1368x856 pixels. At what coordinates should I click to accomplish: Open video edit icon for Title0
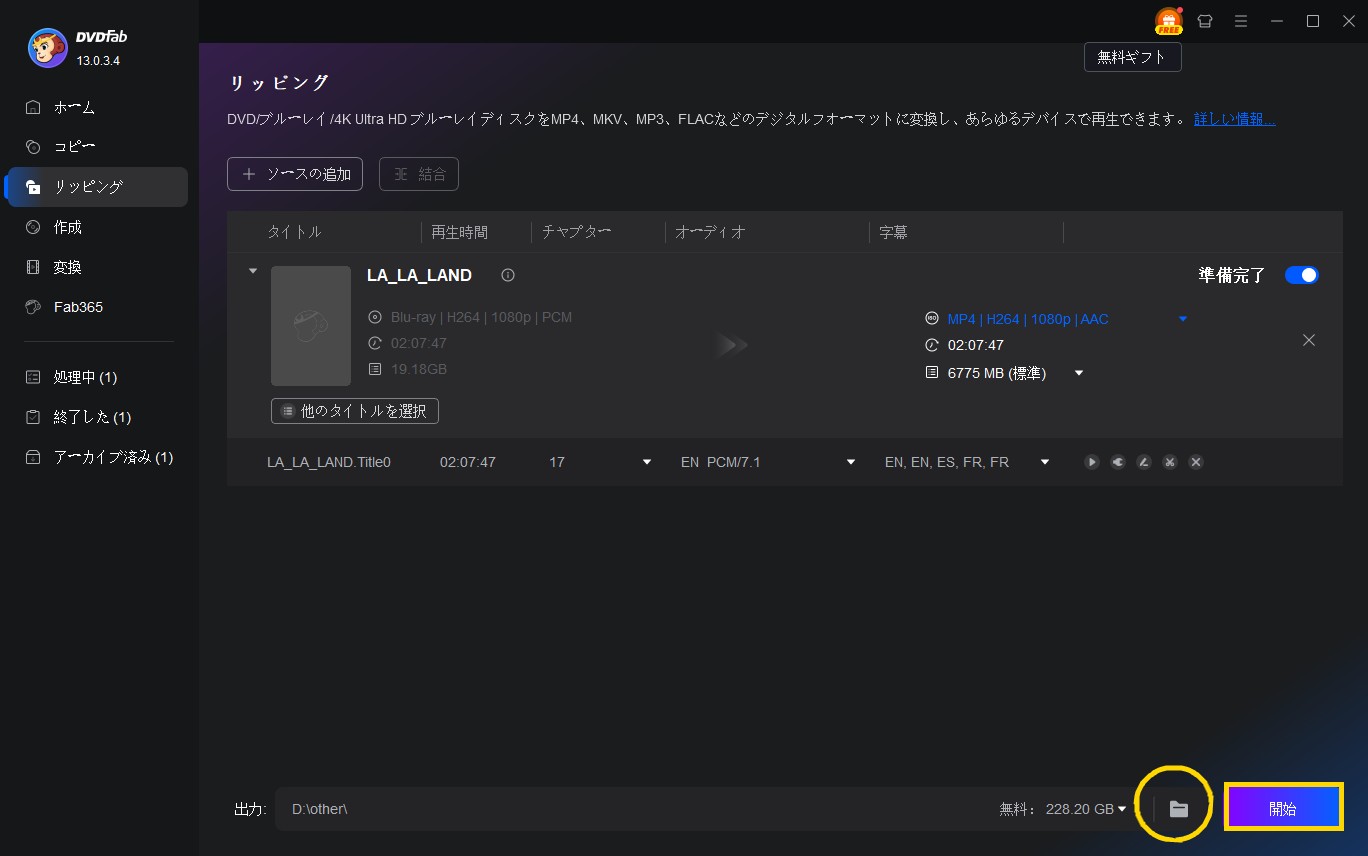[1144, 462]
